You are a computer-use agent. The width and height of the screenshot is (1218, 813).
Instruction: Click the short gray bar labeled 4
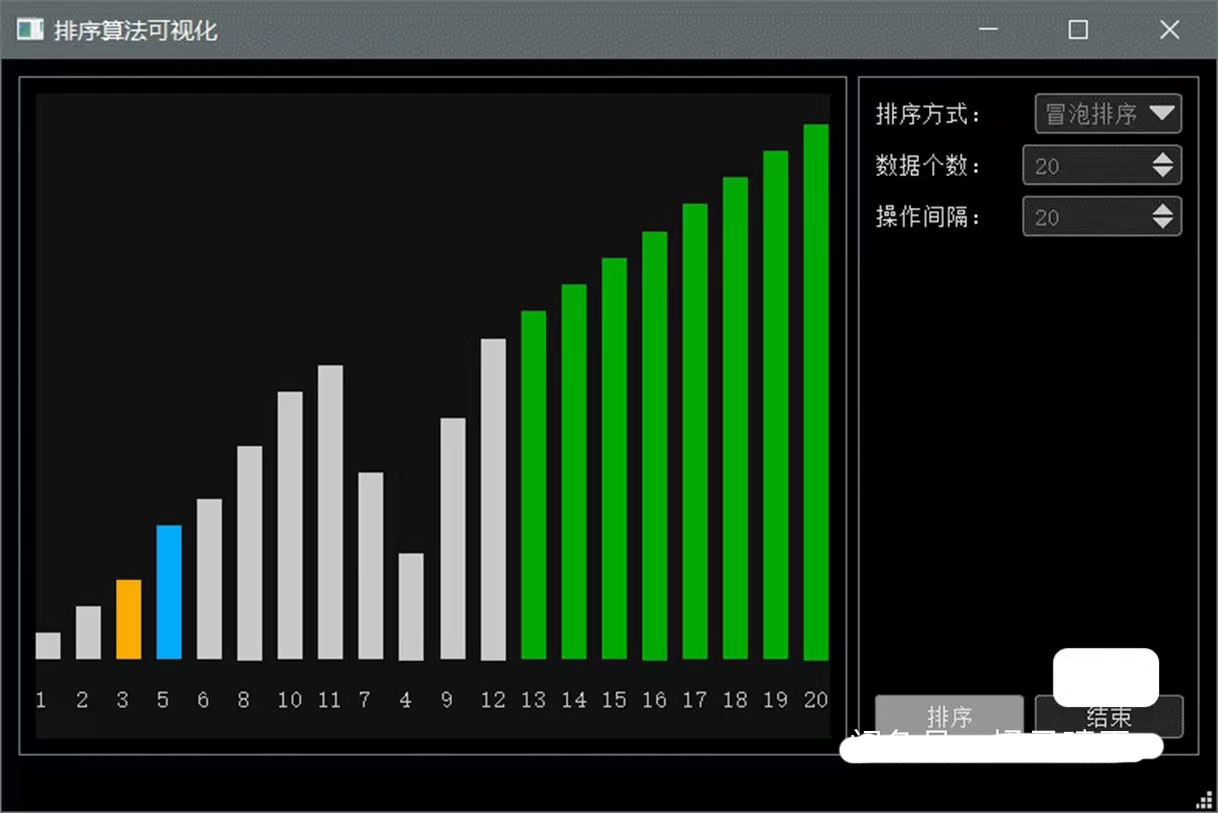(x=411, y=606)
